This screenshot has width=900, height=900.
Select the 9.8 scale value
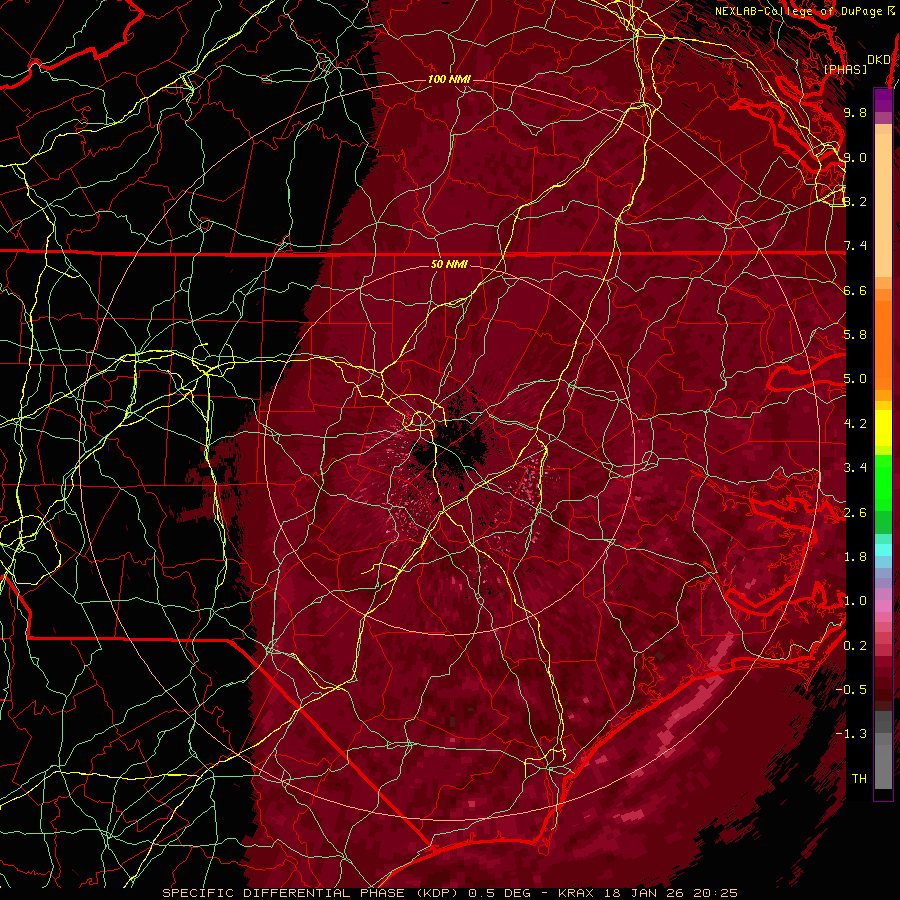tap(855, 112)
